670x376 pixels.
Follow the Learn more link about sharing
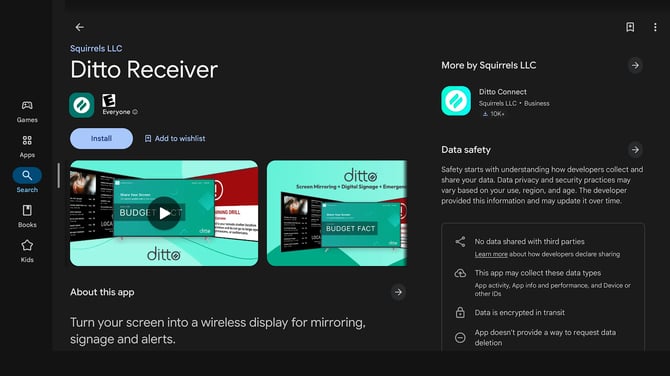pyautogui.click(x=491, y=254)
